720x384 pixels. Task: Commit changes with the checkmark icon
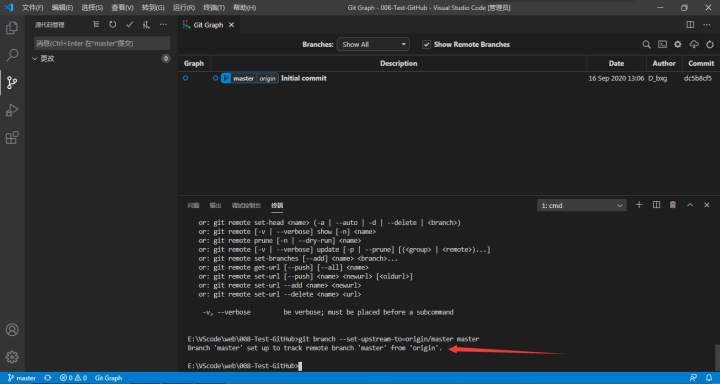point(129,25)
